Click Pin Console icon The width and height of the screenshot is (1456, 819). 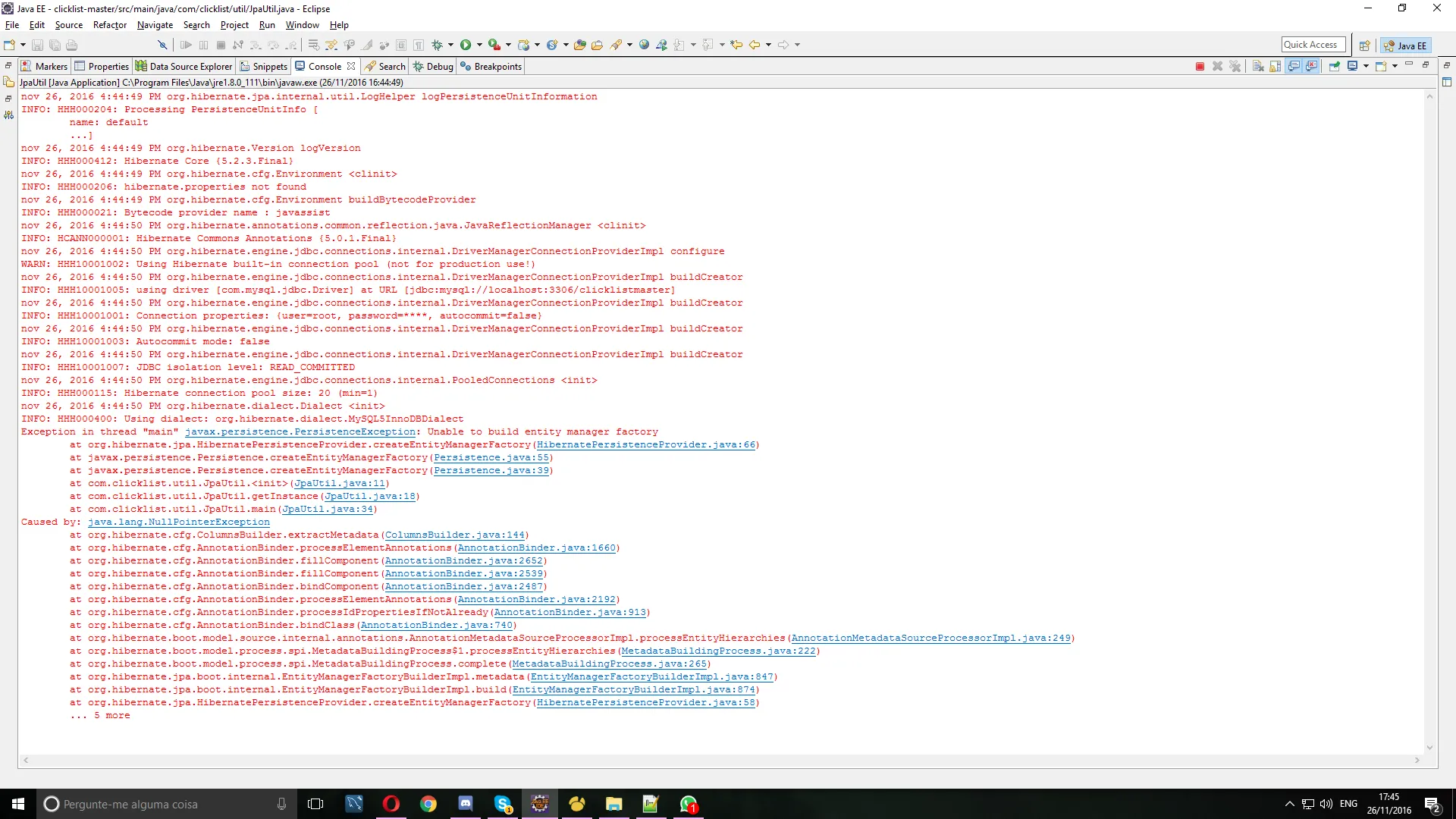coord(1334,67)
